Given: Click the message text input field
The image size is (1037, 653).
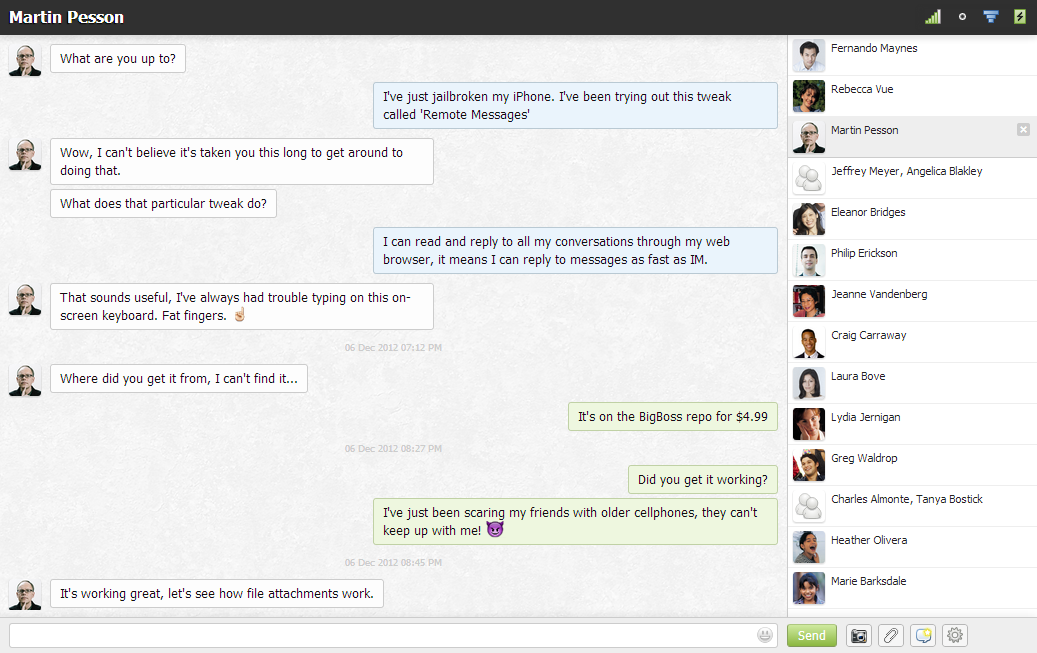Looking at the screenshot, I should pyautogui.click(x=380, y=635).
